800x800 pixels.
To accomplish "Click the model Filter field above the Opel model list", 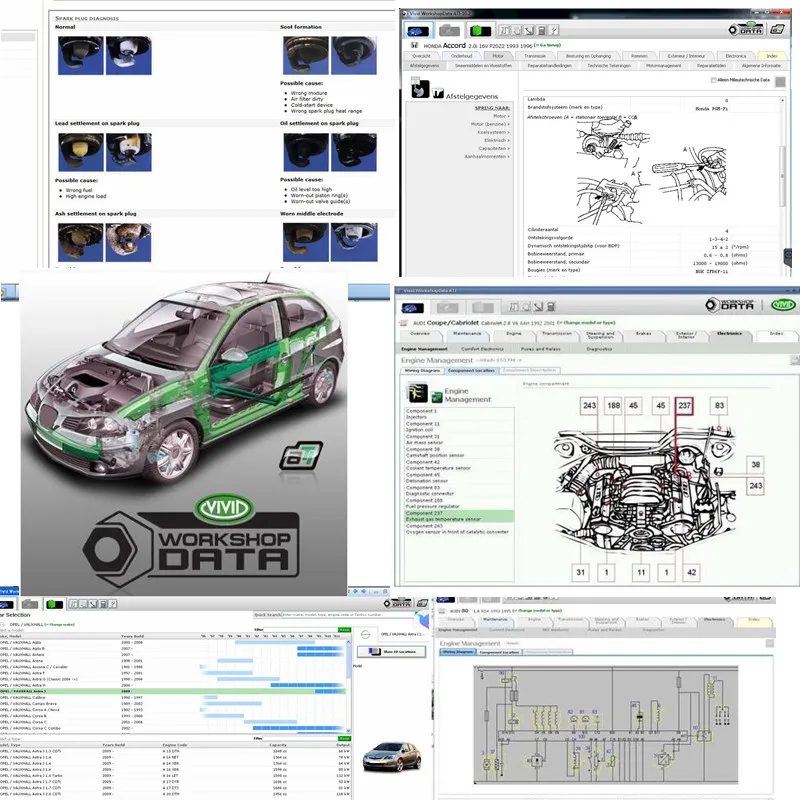I will click(300, 630).
